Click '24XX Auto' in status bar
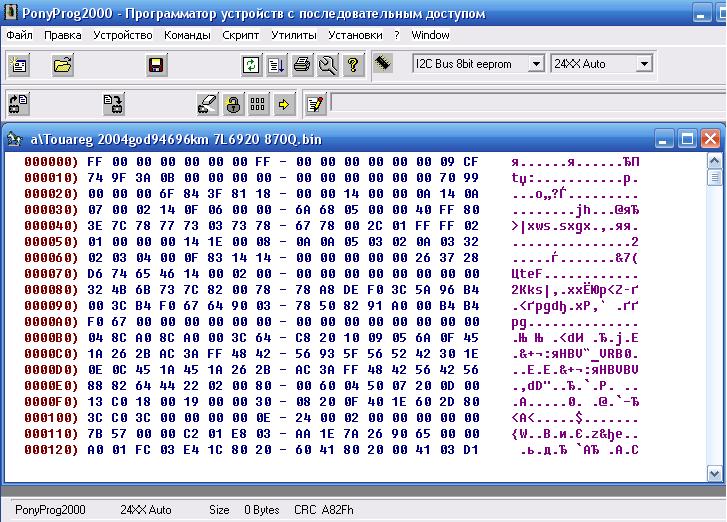Image resolution: width=727 pixels, height=522 pixels. click(x=146, y=510)
